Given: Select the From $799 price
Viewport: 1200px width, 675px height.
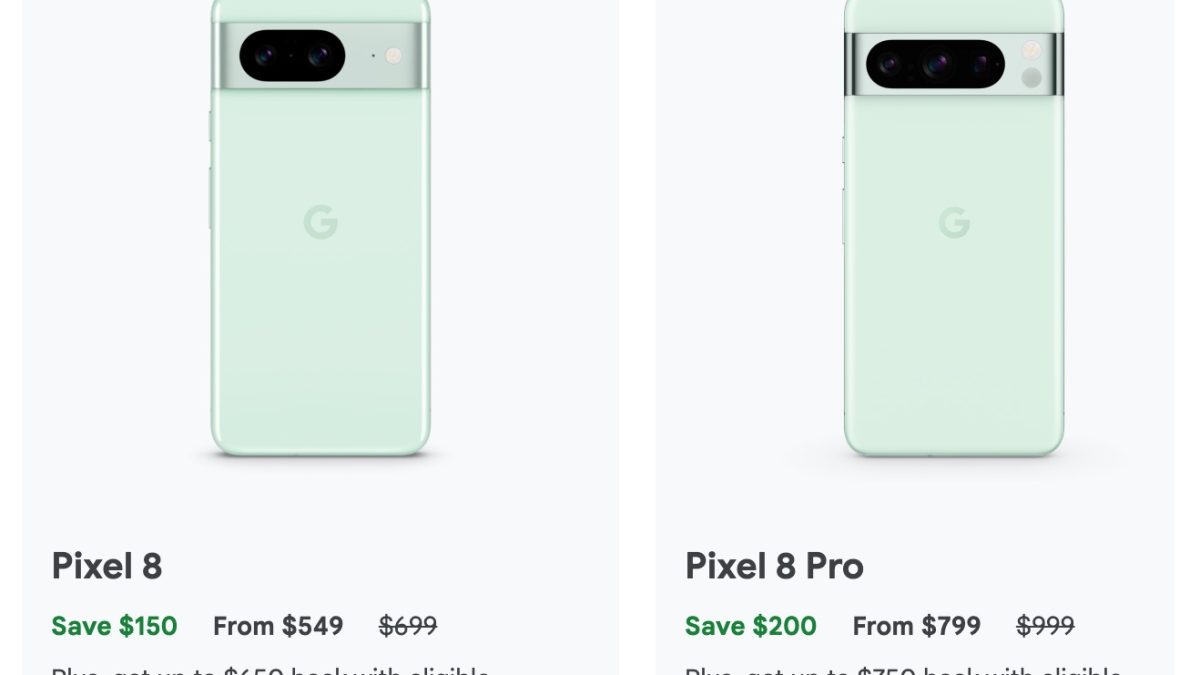Looking at the screenshot, I should 916,626.
